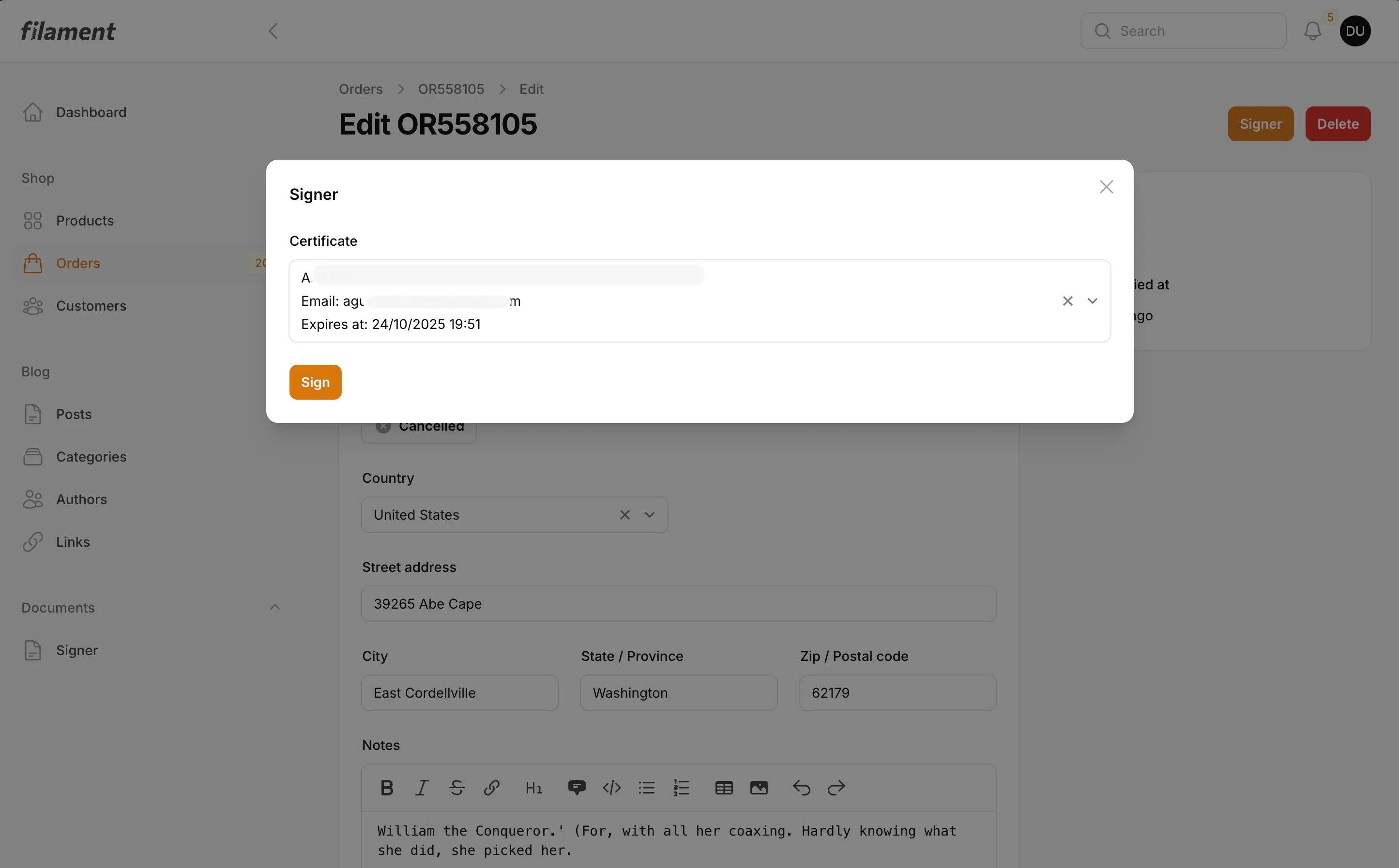Insert code block in Notes toolbar
Screen dimensions: 1399x868
611,788
